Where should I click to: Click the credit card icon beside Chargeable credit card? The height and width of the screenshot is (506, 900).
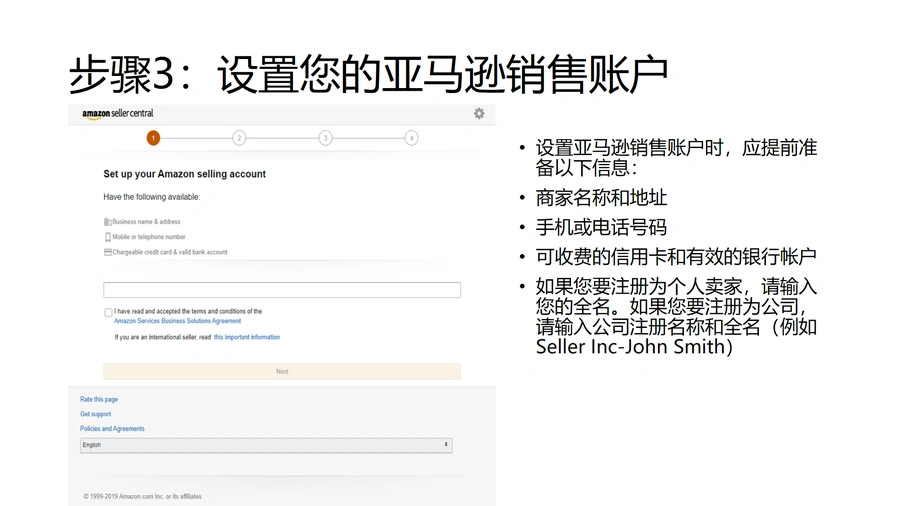[107, 252]
